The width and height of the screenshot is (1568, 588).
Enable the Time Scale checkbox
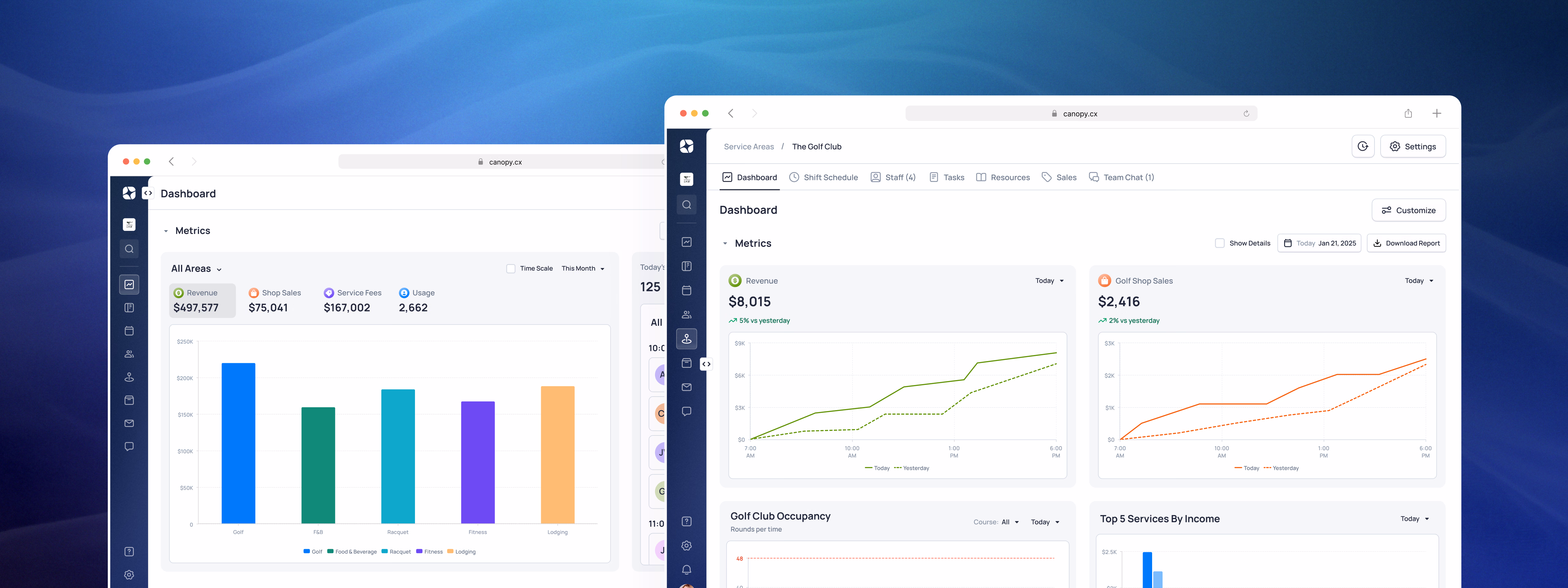click(511, 269)
